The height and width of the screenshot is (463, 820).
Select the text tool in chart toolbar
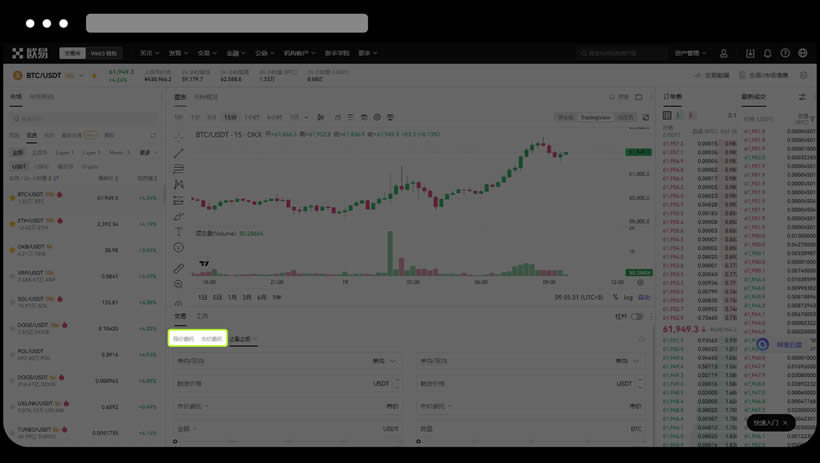pyautogui.click(x=179, y=232)
